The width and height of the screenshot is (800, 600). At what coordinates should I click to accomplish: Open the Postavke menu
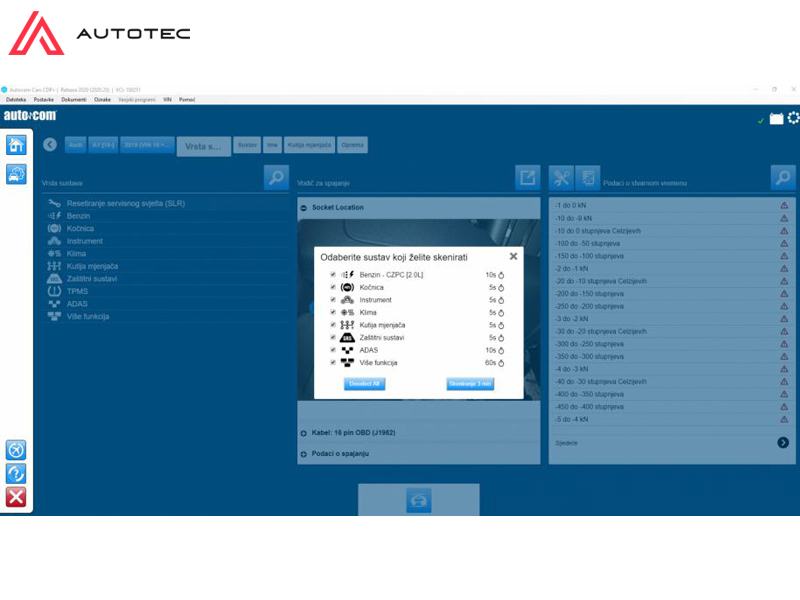tap(43, 99)
